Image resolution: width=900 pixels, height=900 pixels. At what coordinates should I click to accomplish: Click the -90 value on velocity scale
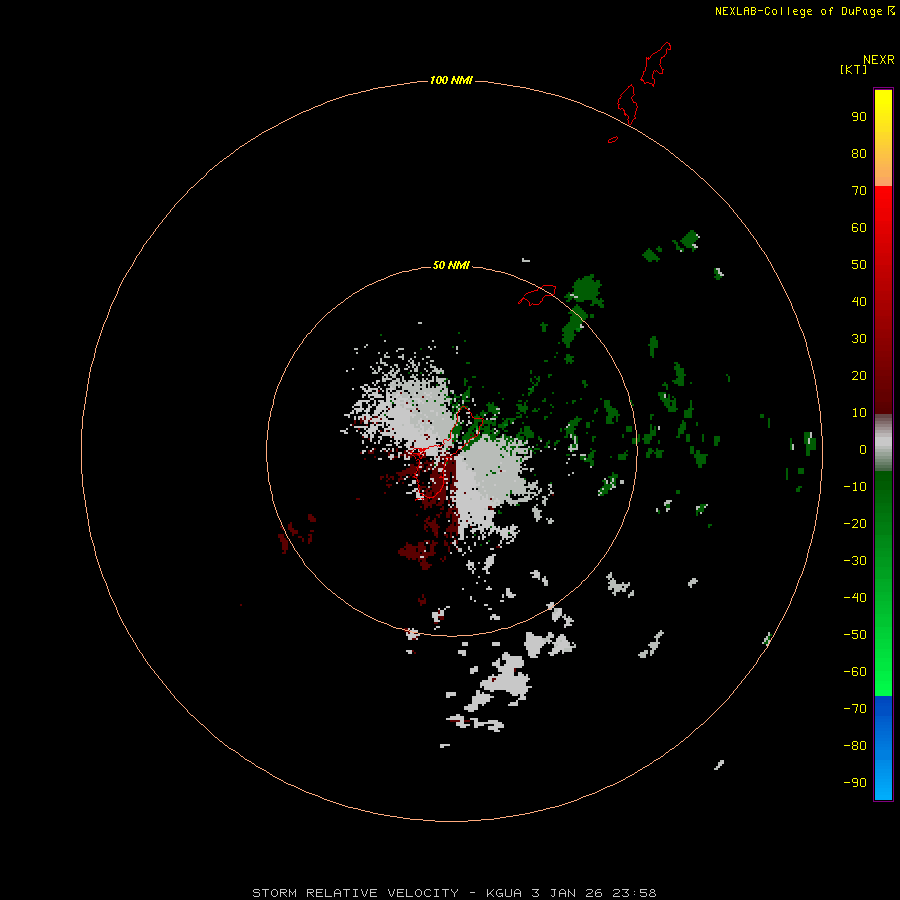[x=855, y=783]
